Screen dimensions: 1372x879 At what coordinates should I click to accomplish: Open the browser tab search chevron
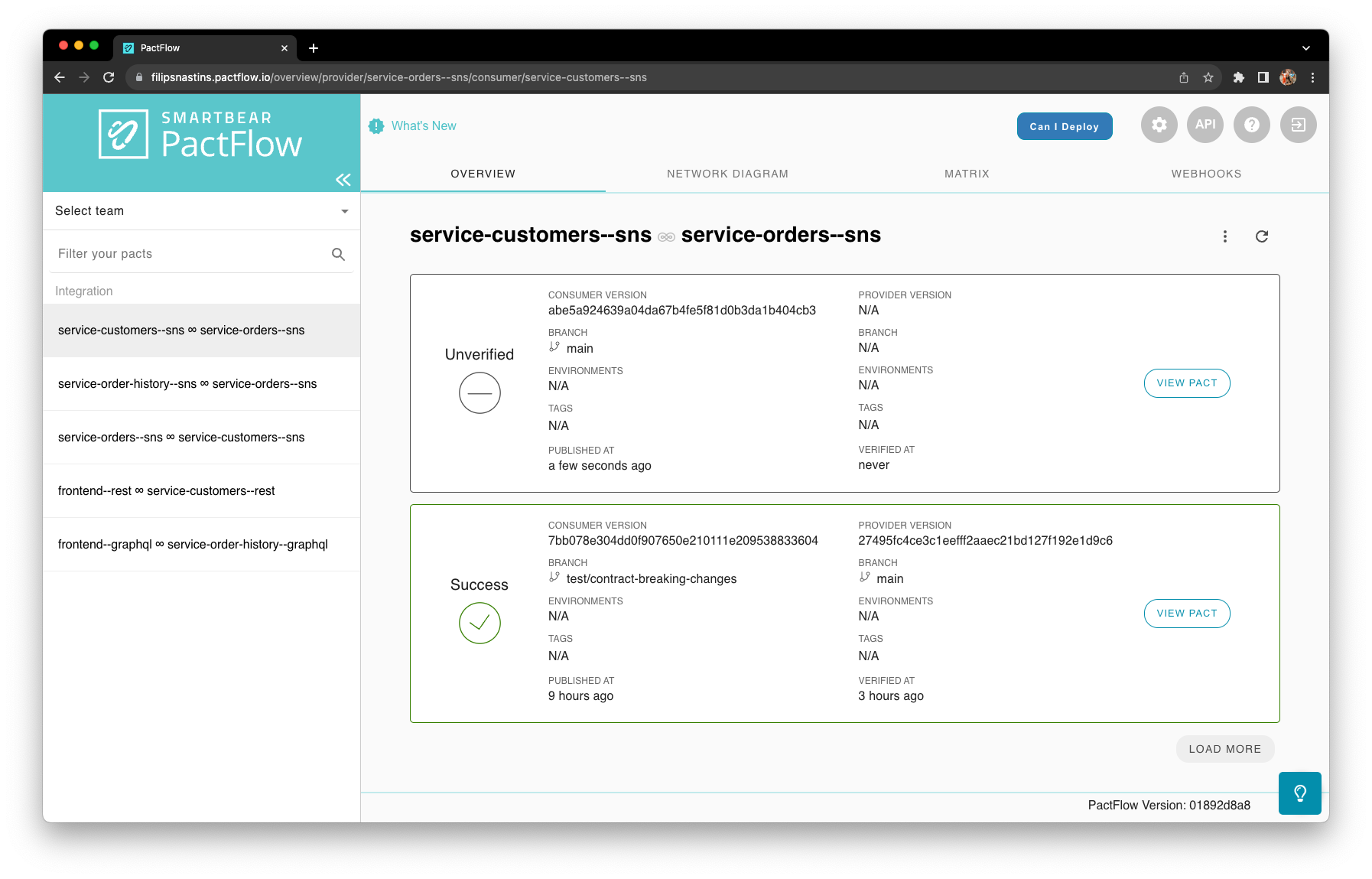(1306, 48)
